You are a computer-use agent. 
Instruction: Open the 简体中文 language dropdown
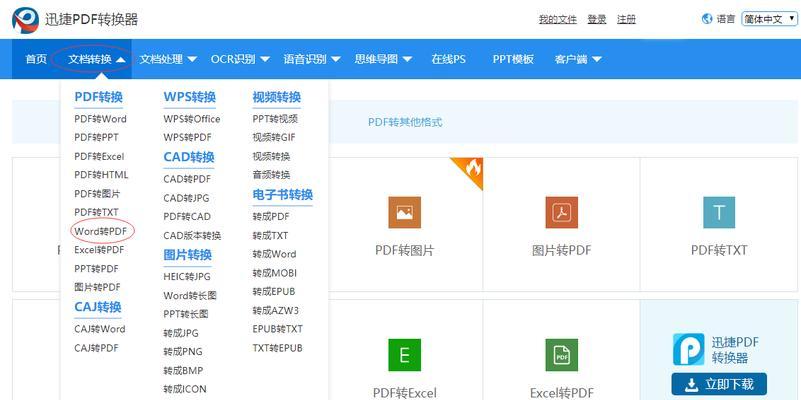(769, 19)
